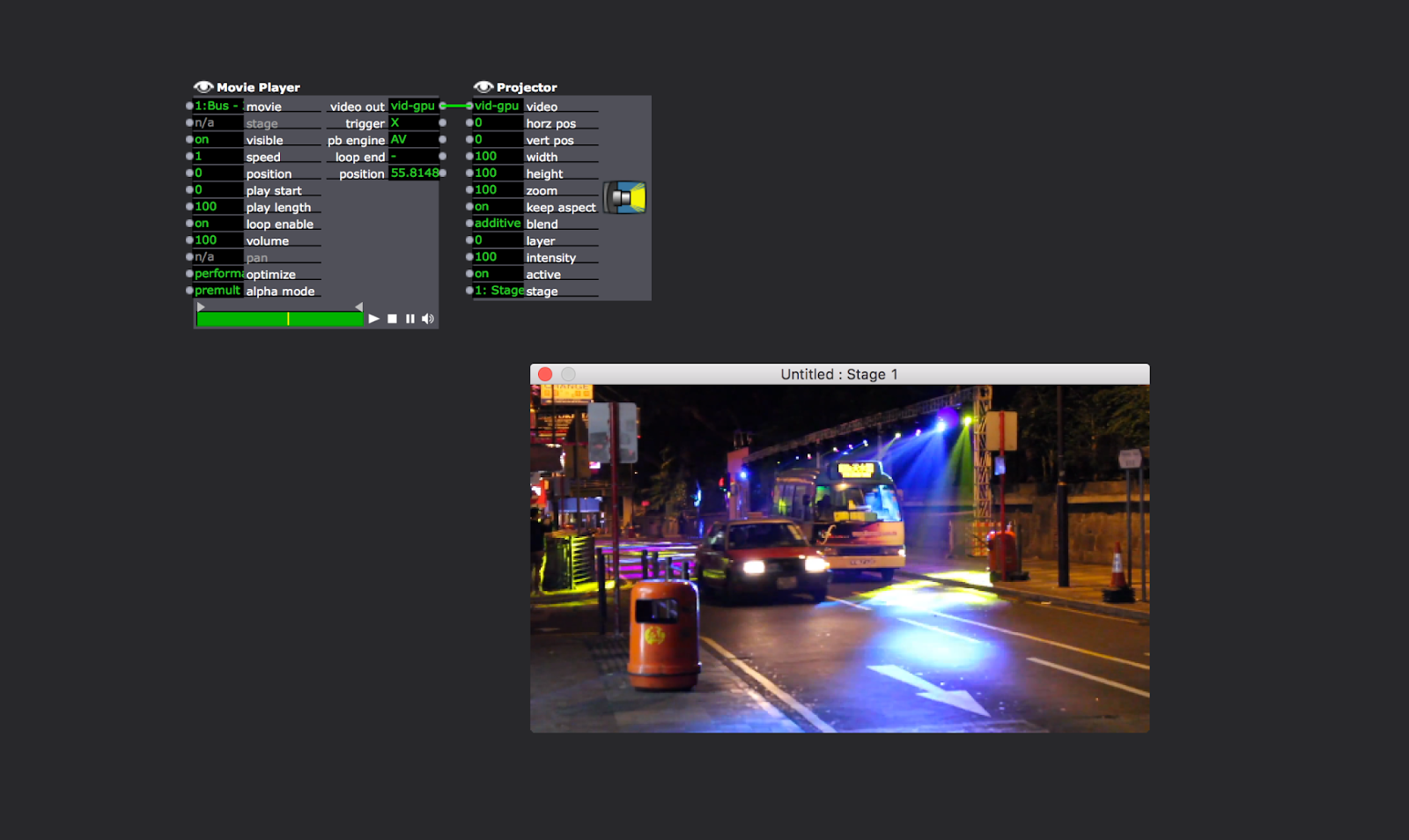Click the Movie Player eye icon
Screen dimensions: 1409x840
(203, 87)
